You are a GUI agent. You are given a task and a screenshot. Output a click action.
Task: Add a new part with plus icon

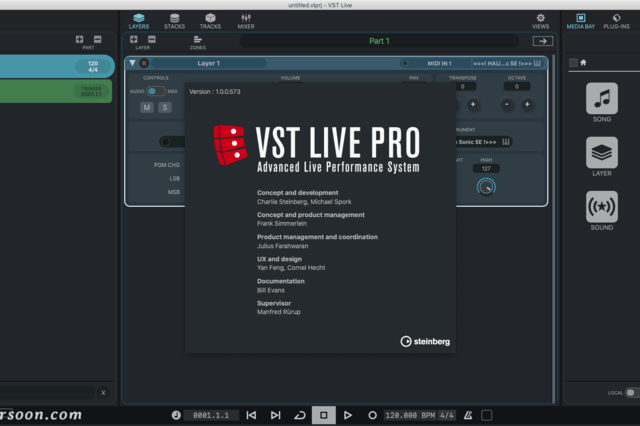click(x=79, y=39)
